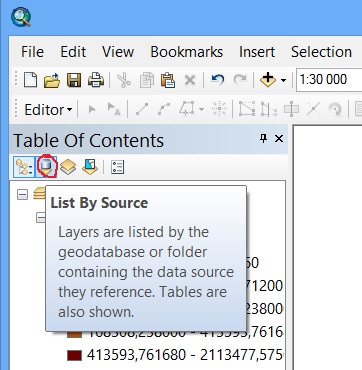Click the Paste clipboard icon
The image size is (362, 370).
[x=168, y=80]
